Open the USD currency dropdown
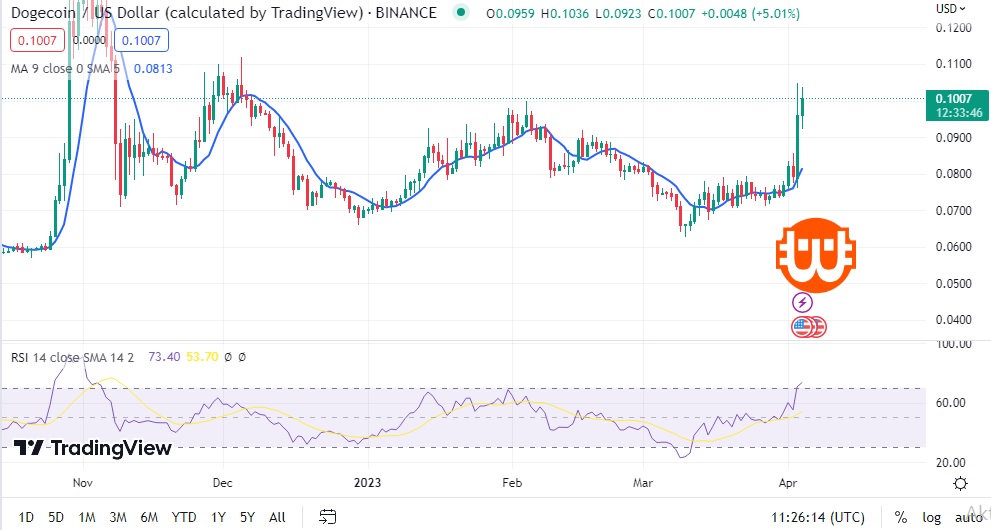The image size is (991, 530). click(951, 8)
